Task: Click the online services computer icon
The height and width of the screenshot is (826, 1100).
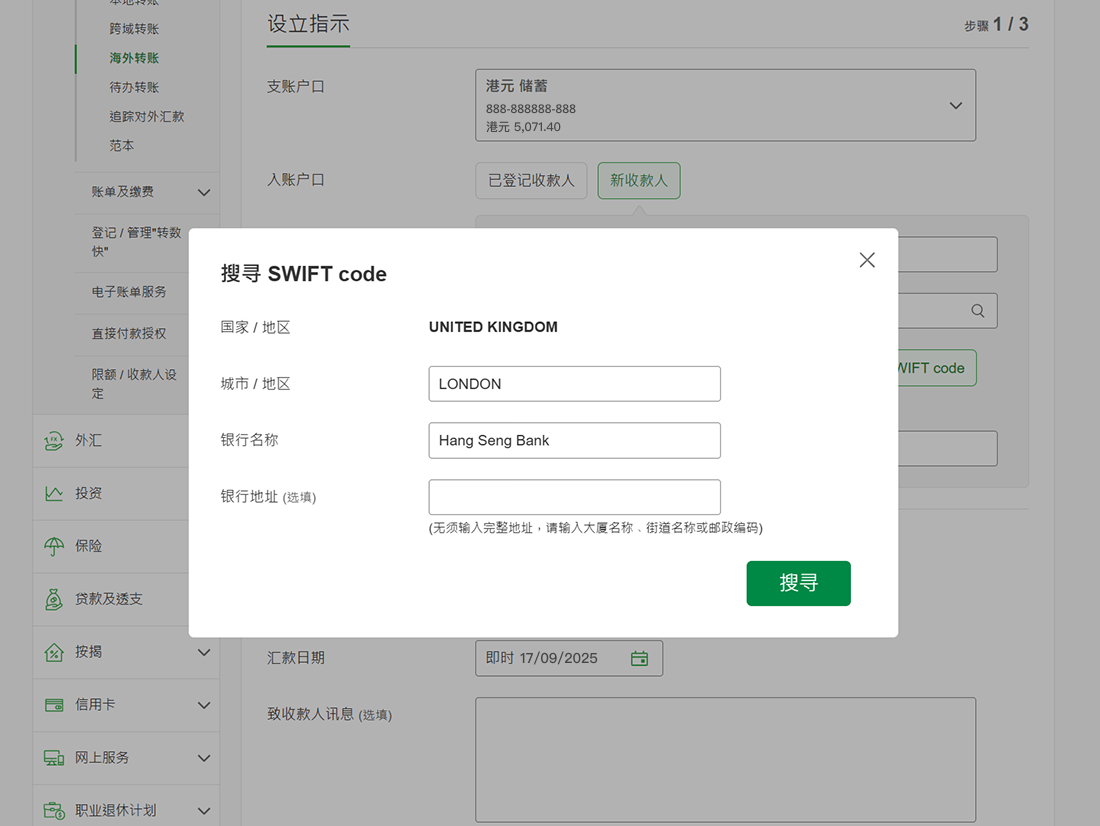Action: point(54,758)
